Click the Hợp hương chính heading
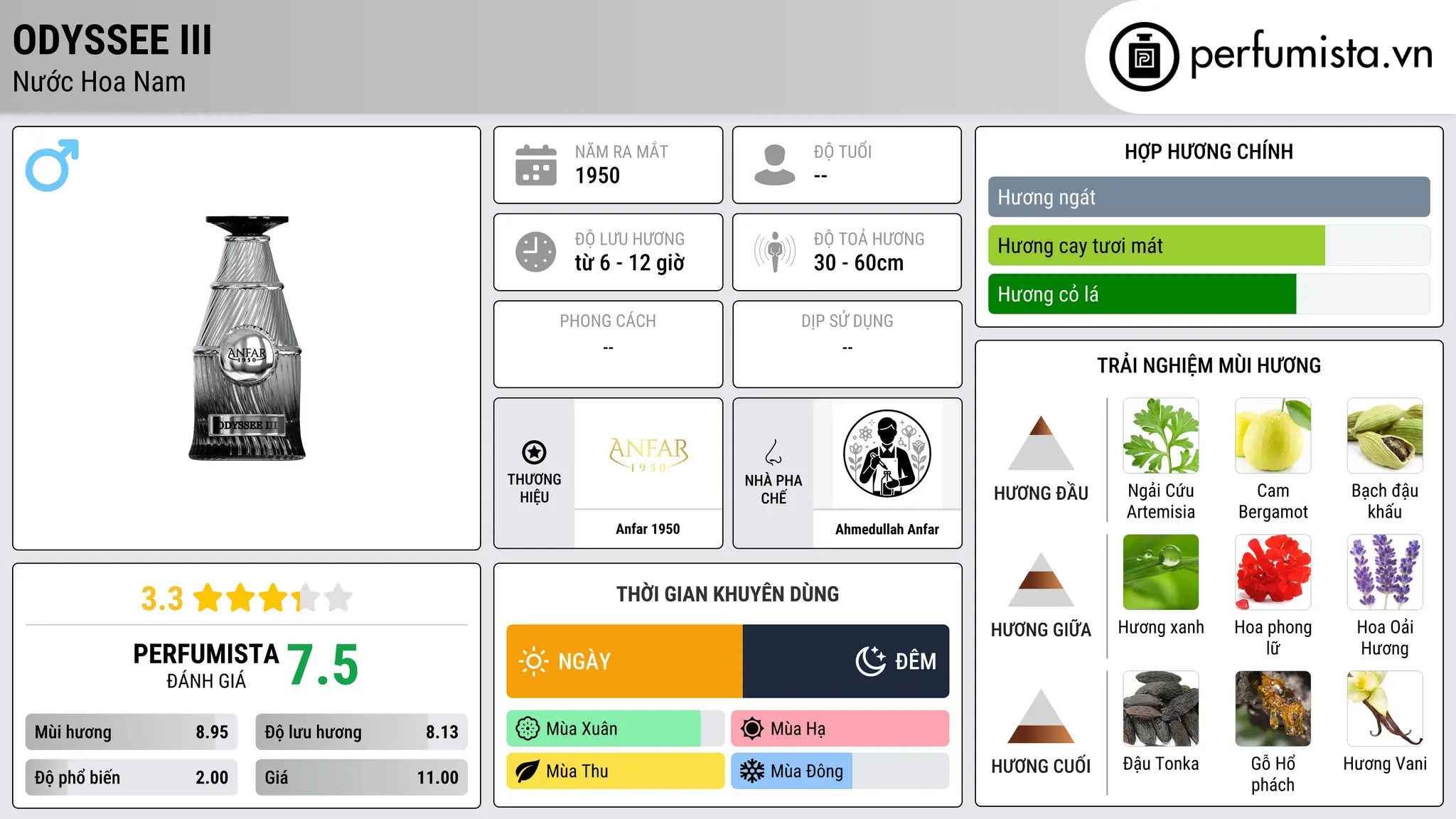Viewport: 1456px width, 819px height. pos(1209,151)
